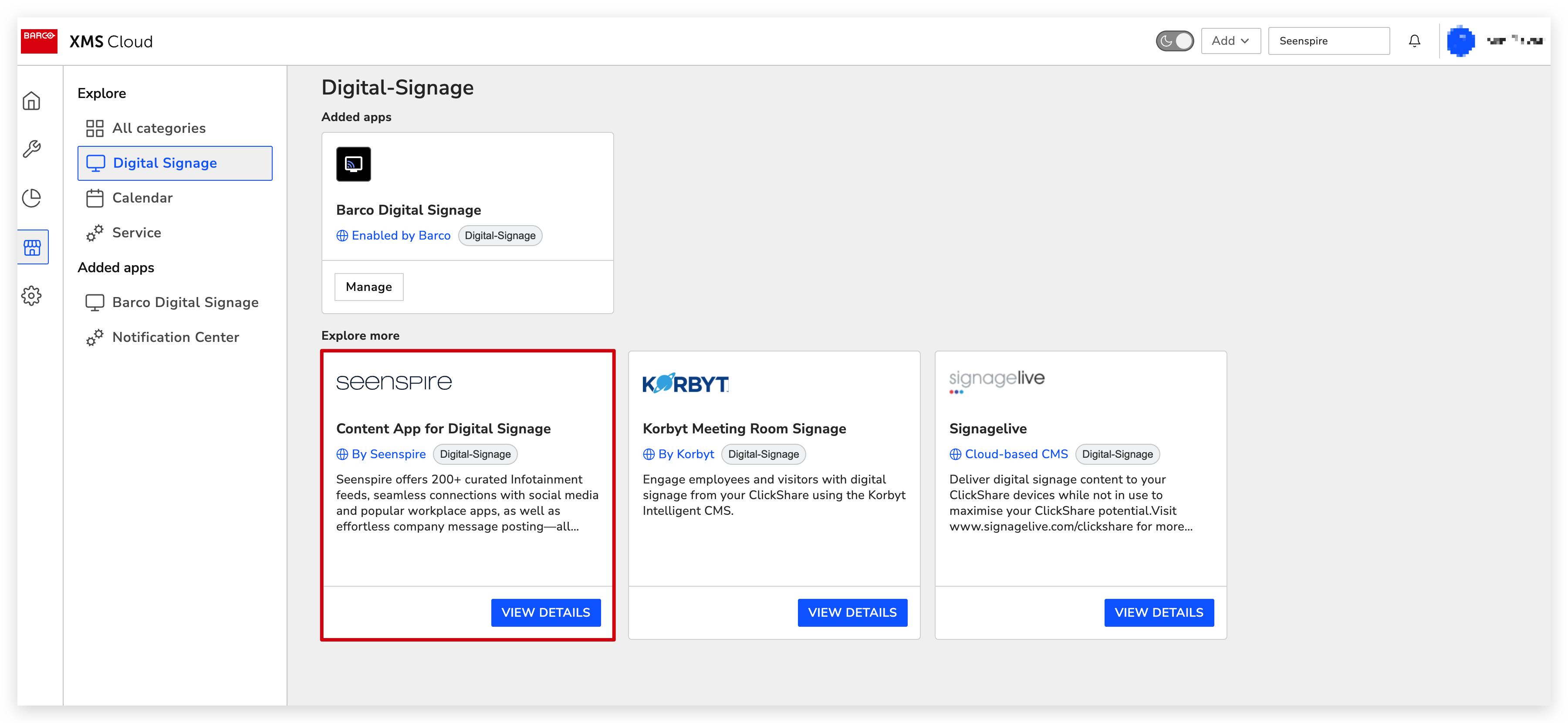Click Digital-Signage tag on Seenspire card
This screenshot has width=1568, height=723.
tap(475, 454)
